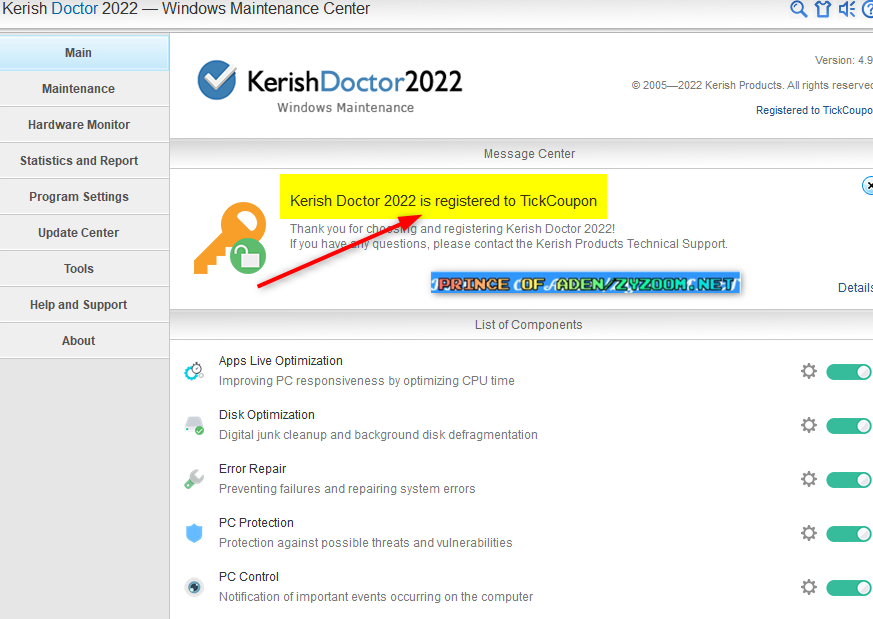Toggle Apps Live Optimization off
The image size is (873, 619).
849,372
